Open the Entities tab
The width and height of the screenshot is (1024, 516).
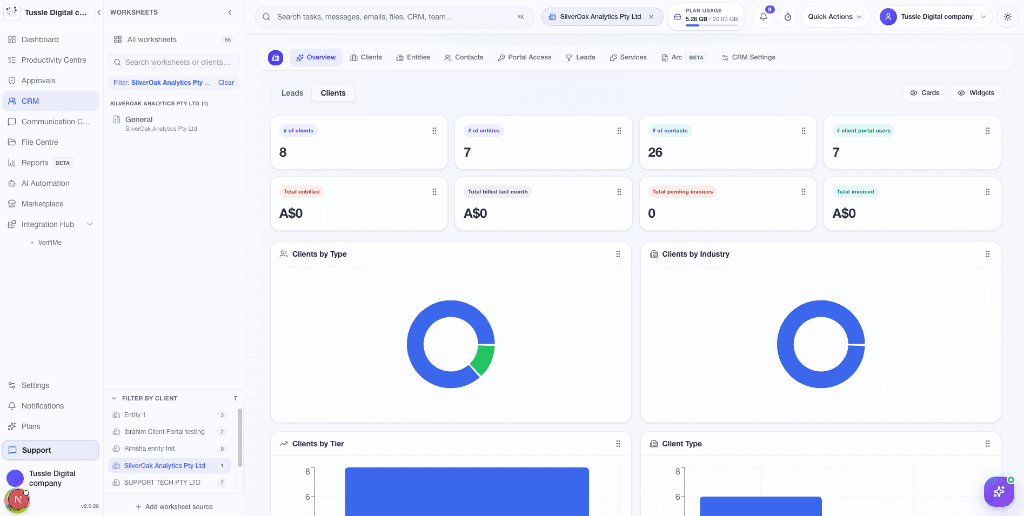[x=413, y=57]
